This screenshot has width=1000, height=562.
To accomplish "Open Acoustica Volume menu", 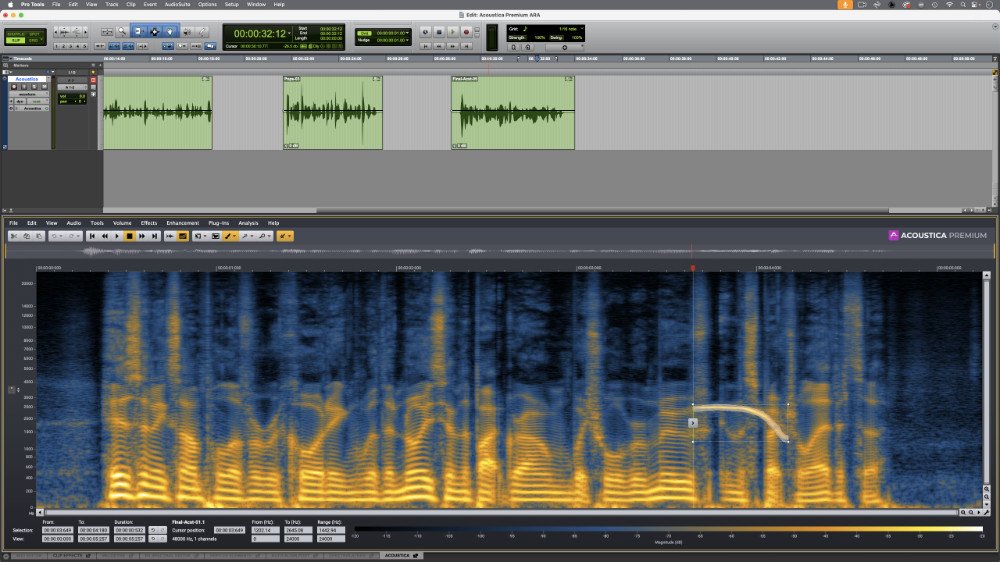I will (x=122, y=223).
